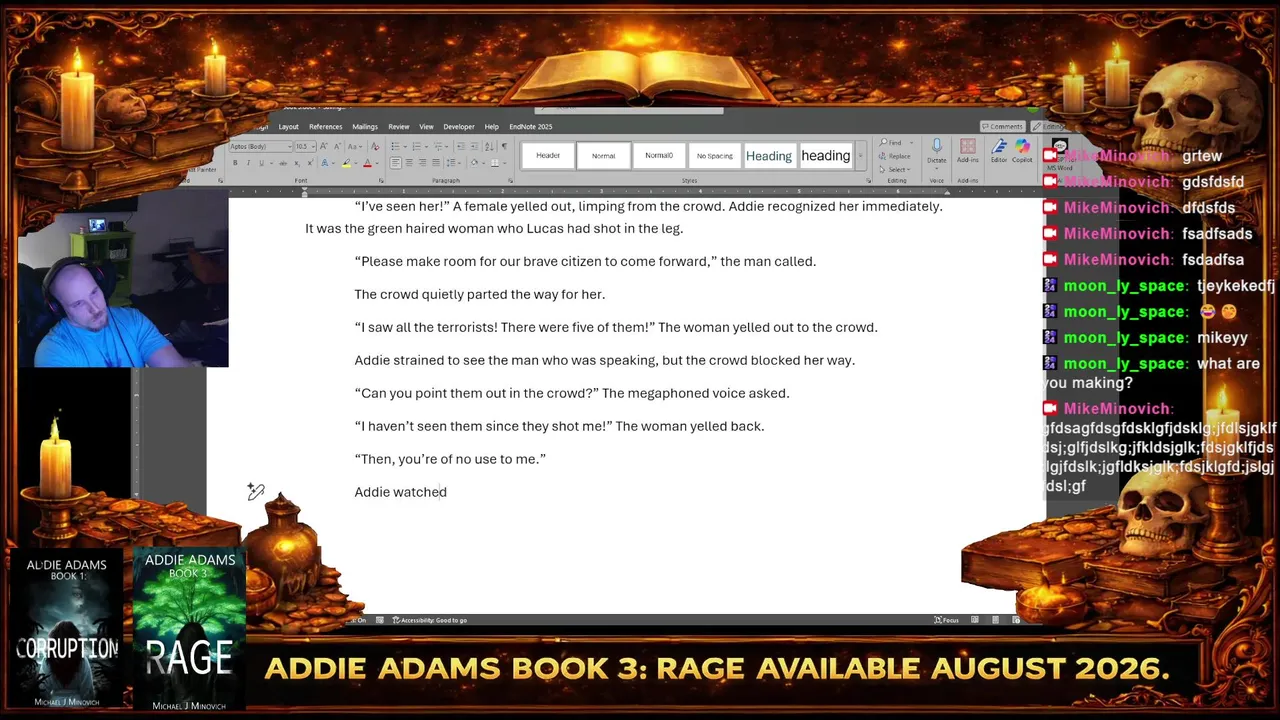Open the Developer ribbon tab
The height and width of the screenshot is (720, 1280).
tap(459, 127)
